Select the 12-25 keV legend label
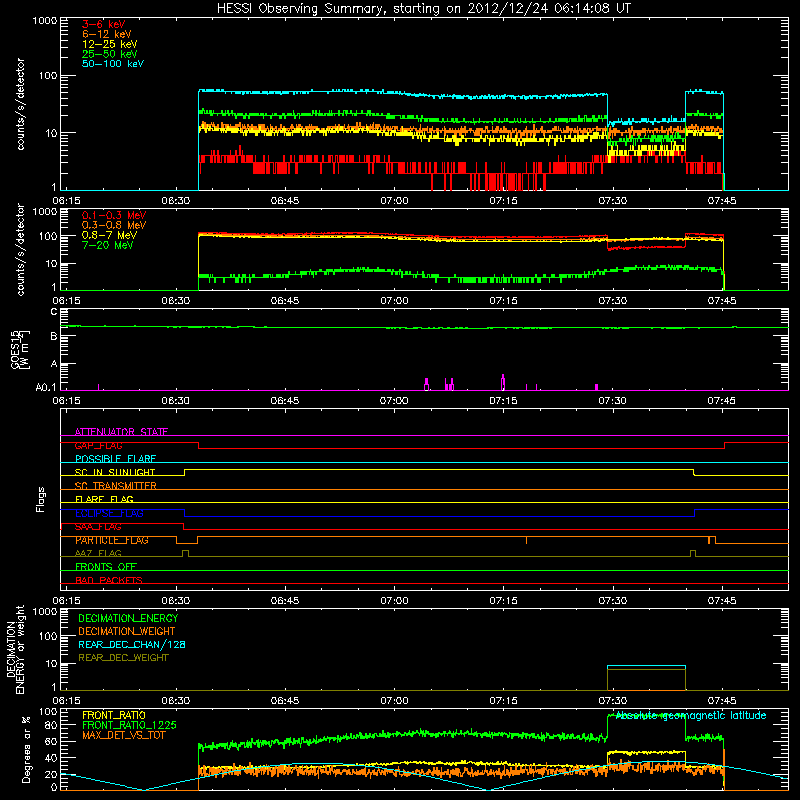The image size is (800, 800). tap(110, 44)
